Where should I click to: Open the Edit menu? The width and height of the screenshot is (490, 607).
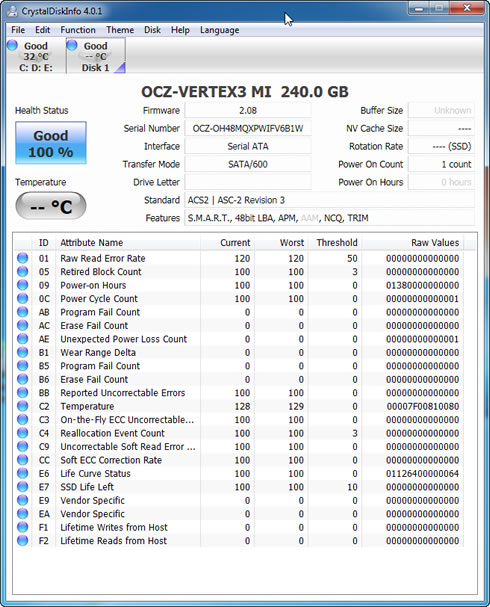[x=43, y=30]
